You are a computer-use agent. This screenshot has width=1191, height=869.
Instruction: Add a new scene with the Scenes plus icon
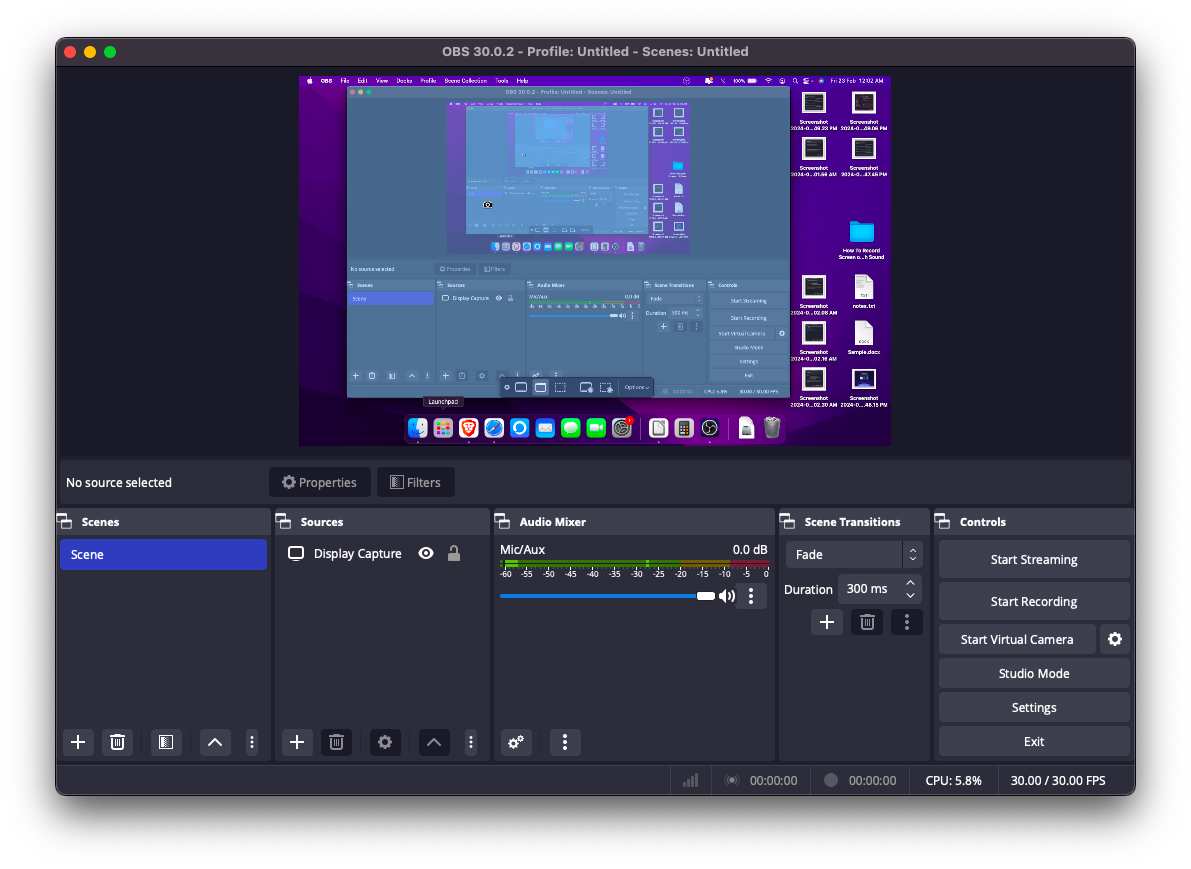pyautogui.click(x=77, y=742)
